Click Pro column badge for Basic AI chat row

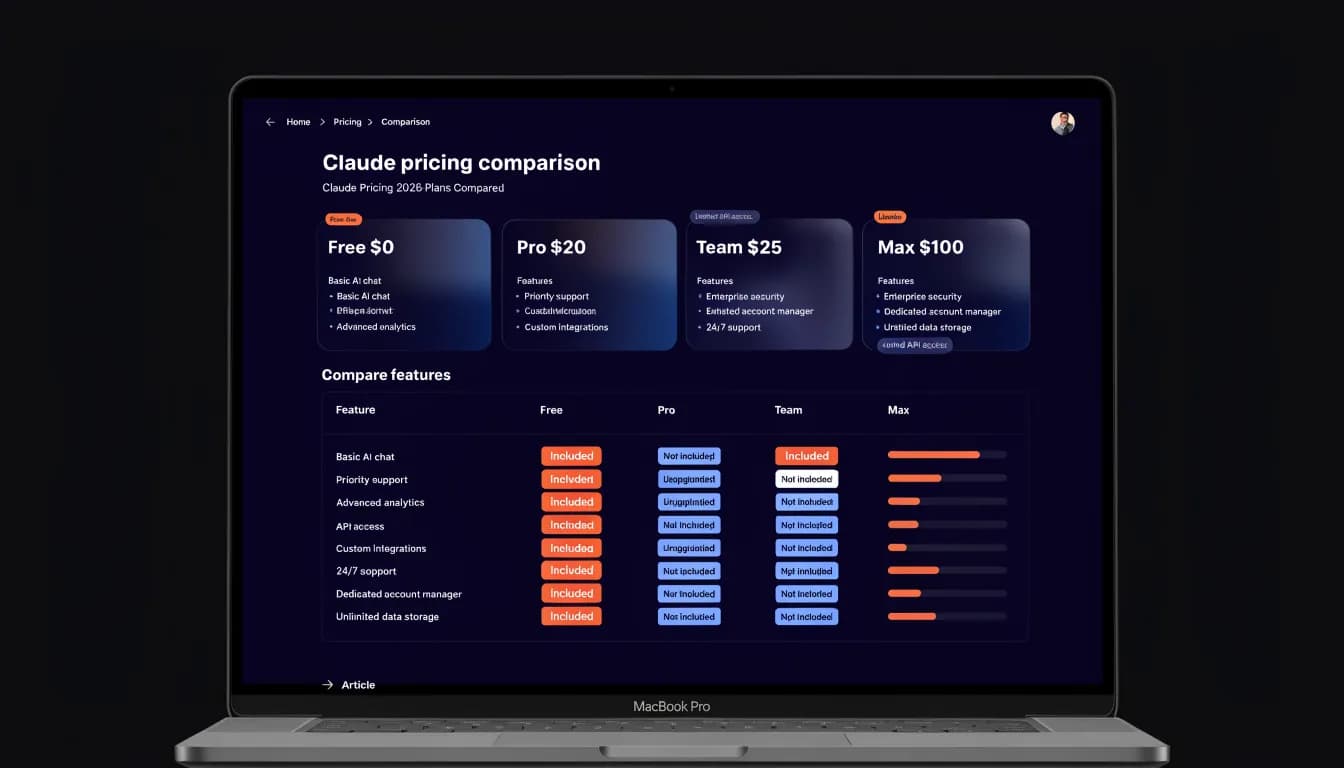pos(689,456)
